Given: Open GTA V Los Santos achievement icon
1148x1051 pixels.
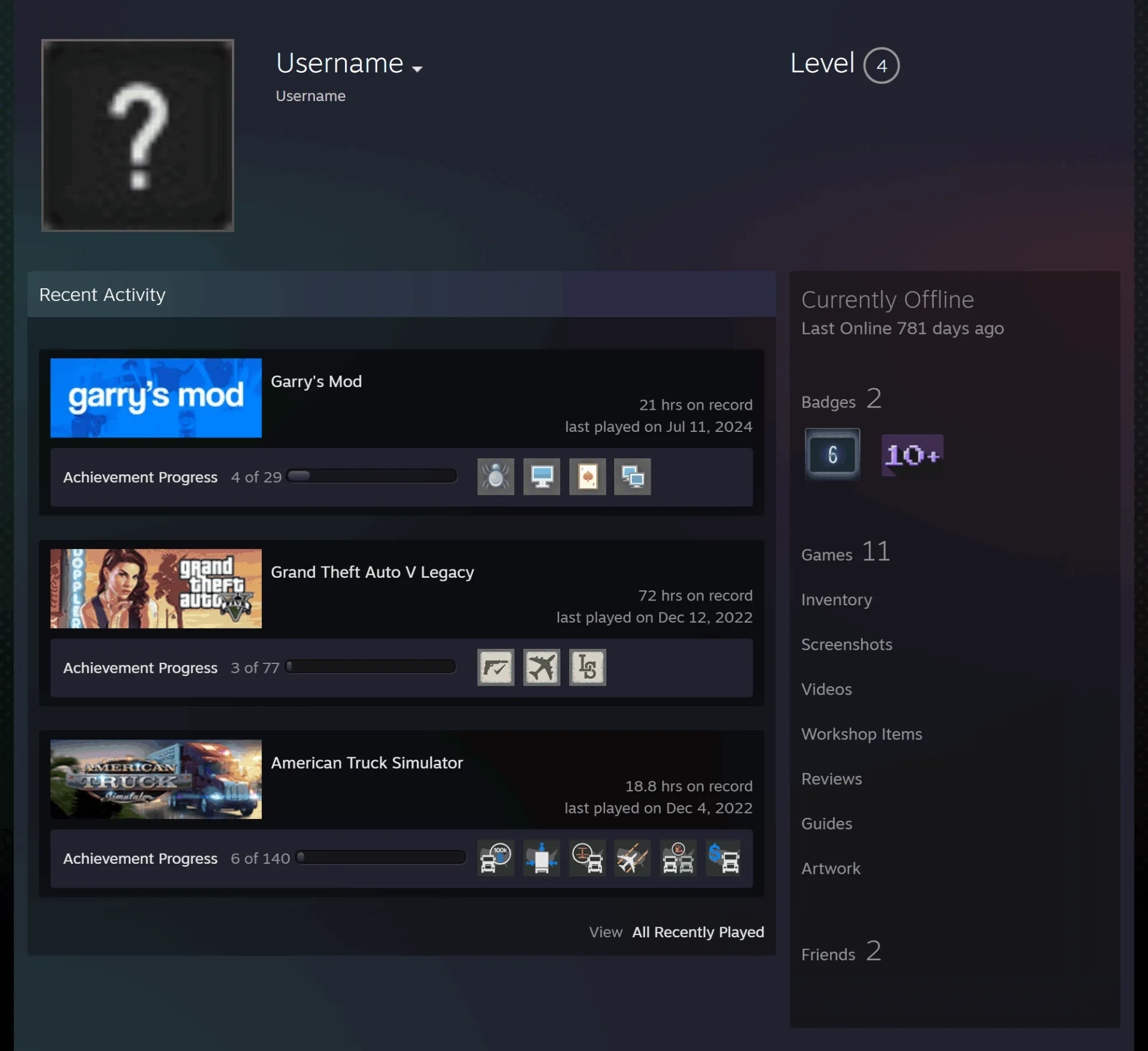Looking at the screenshot, I should pyautogui.click(x=587, y=667).
